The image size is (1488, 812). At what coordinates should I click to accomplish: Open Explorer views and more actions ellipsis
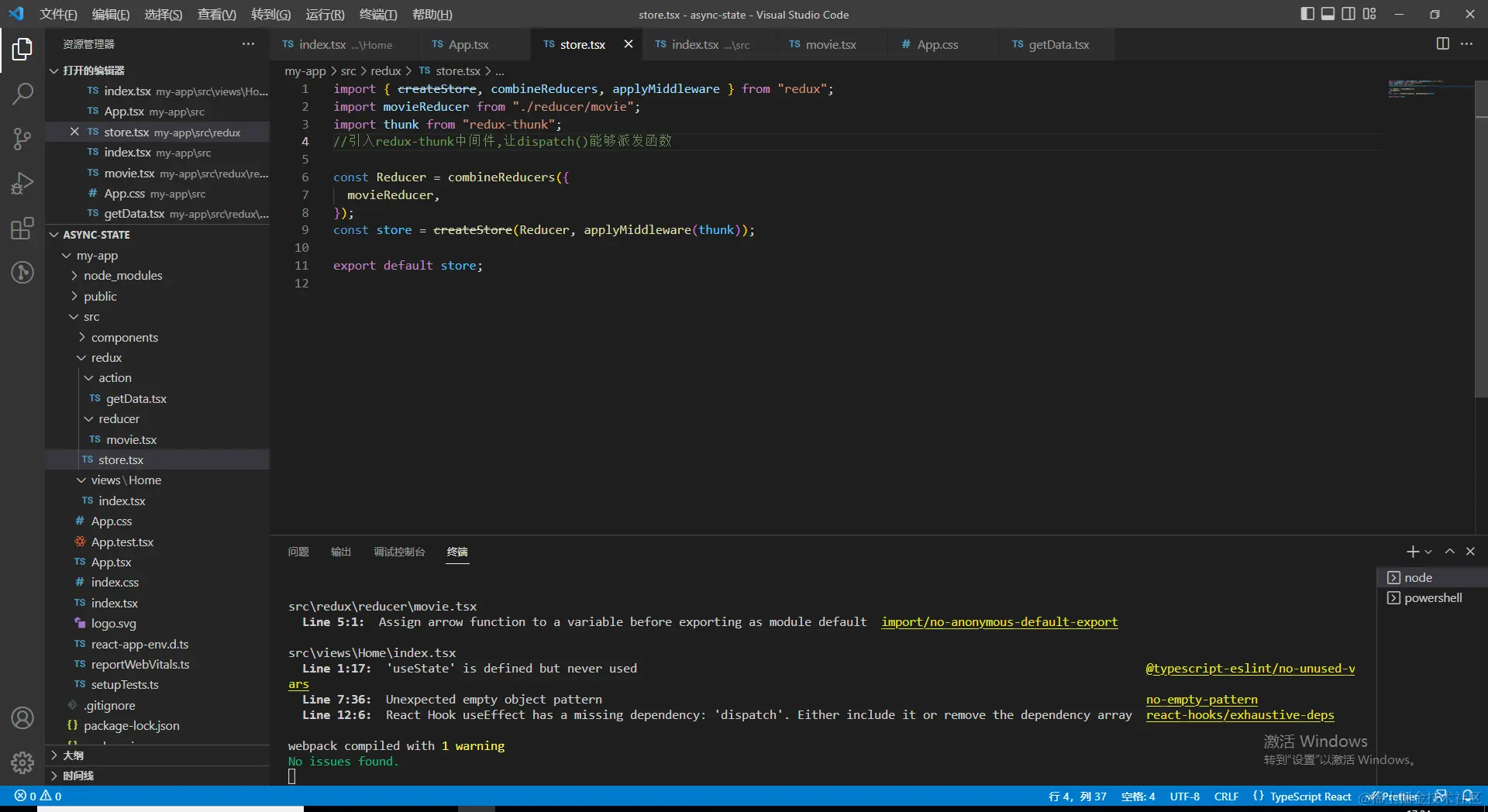[248, 44]
